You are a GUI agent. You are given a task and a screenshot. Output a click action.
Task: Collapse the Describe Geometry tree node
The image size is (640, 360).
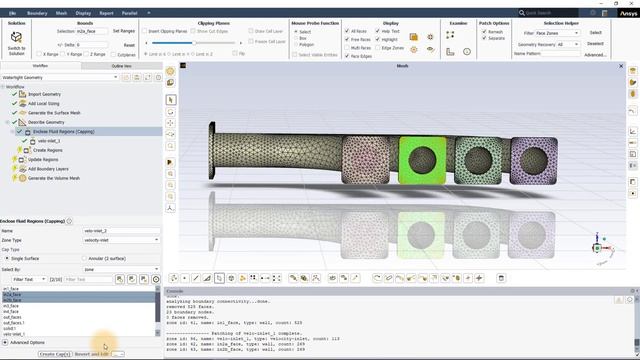coord(7,122)
